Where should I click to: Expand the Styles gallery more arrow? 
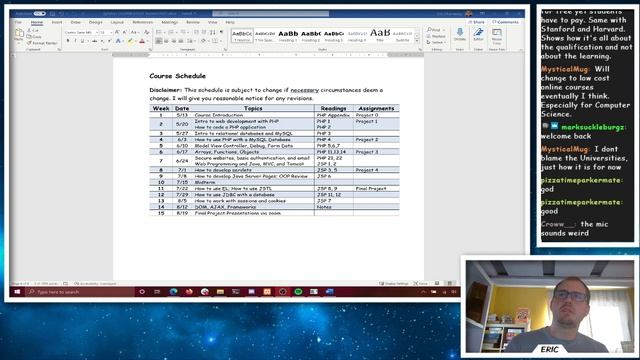pyautogui.click(x=417, y=41)
